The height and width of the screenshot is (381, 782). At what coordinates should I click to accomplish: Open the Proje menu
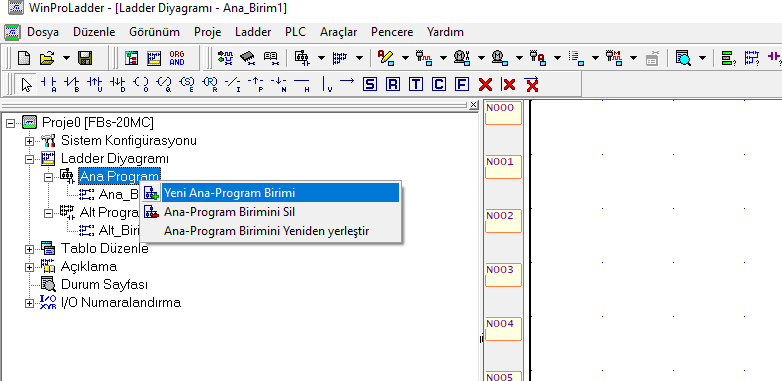207,32
